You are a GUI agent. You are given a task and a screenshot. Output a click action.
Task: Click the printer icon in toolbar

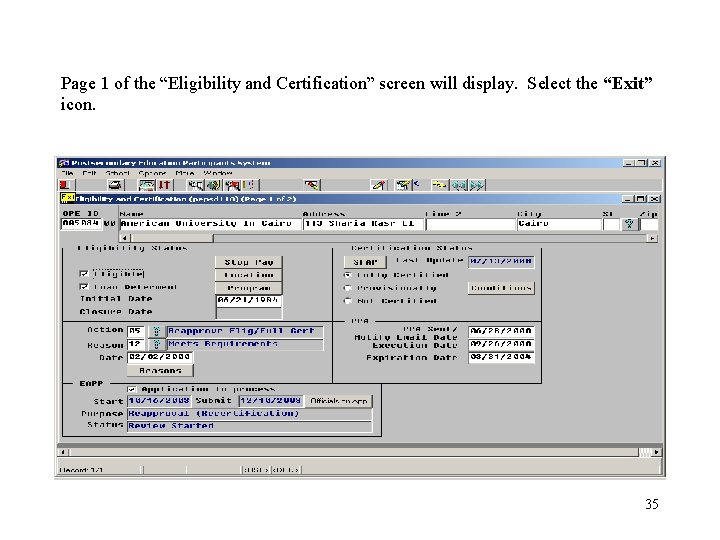[115, 185]
